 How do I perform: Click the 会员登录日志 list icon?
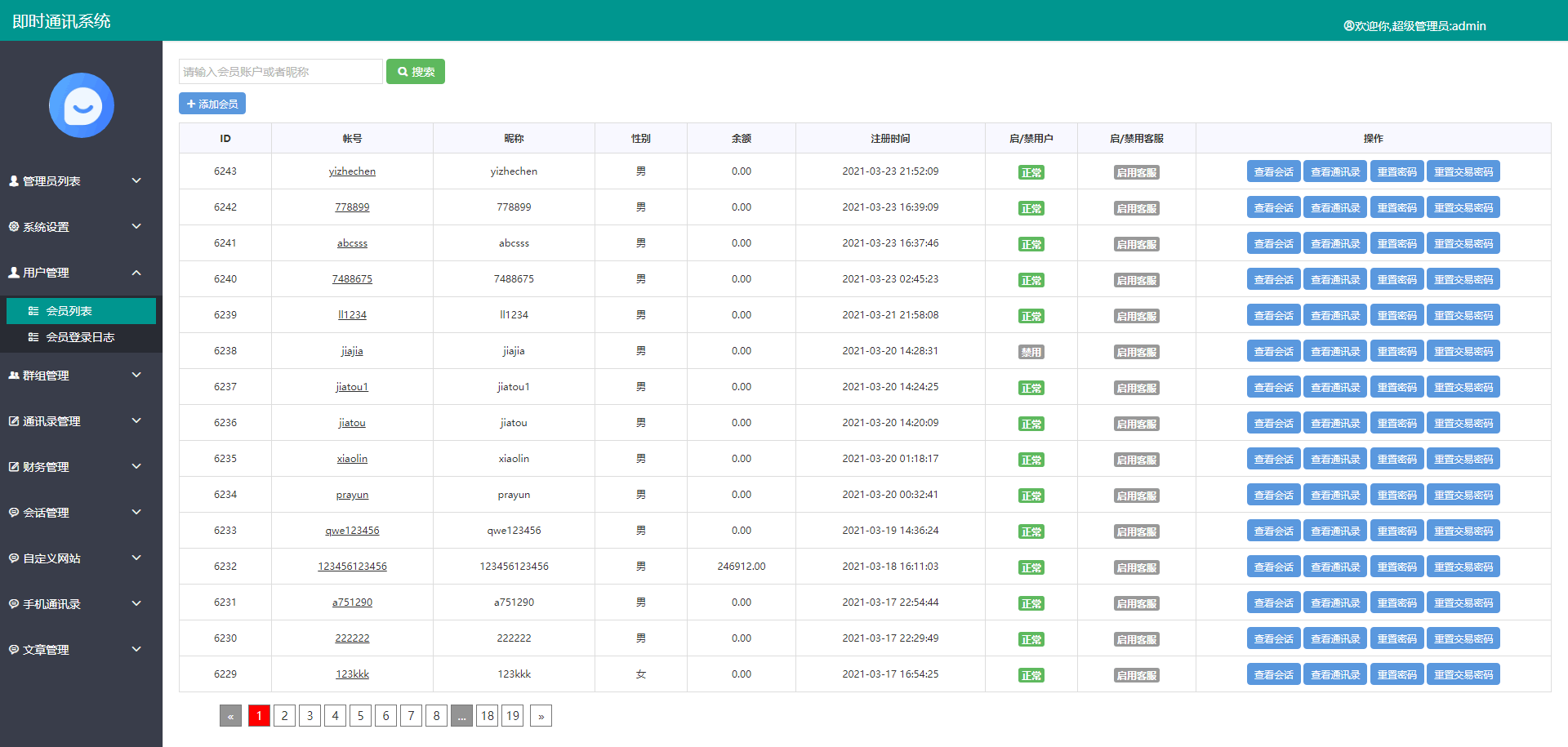point(33,337)
